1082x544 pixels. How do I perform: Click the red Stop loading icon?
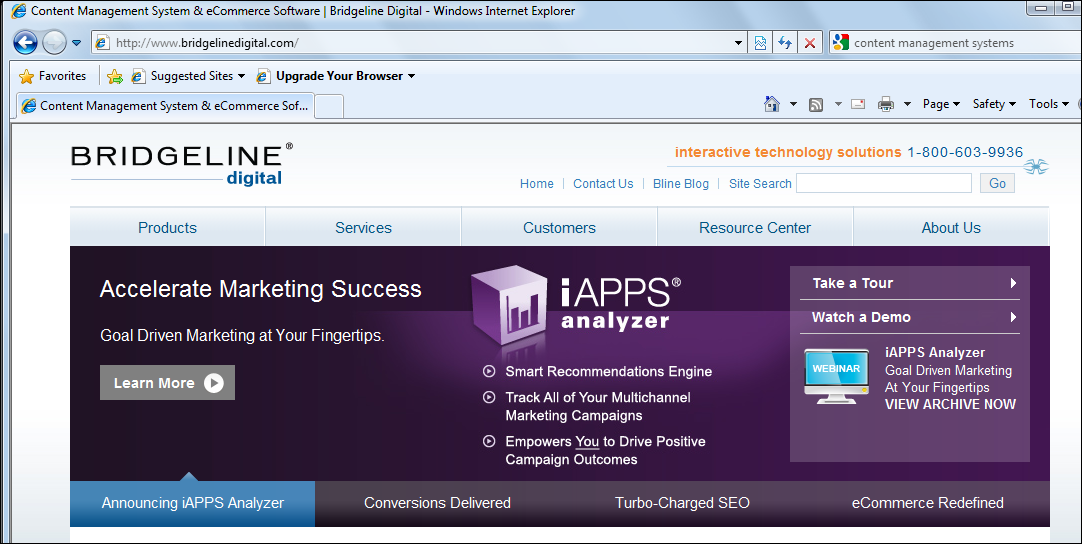click(x=810, y=43)
